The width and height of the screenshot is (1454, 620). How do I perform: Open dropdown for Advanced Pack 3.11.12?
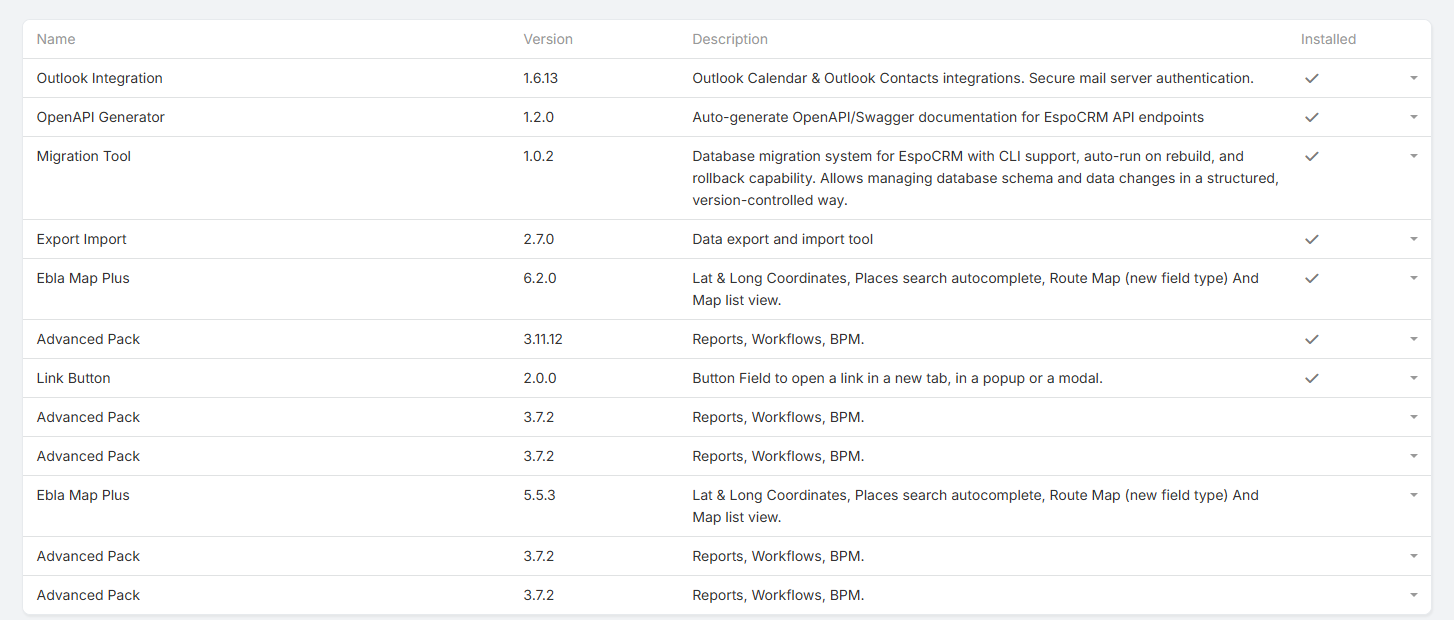(x=1413, y=339)
